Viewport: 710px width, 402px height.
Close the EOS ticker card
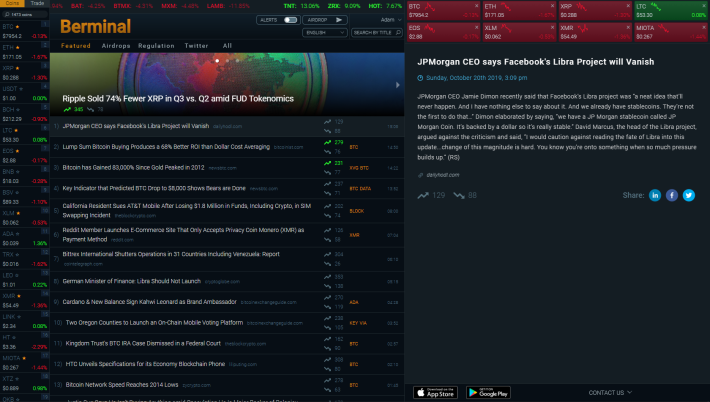coord(476,28)
